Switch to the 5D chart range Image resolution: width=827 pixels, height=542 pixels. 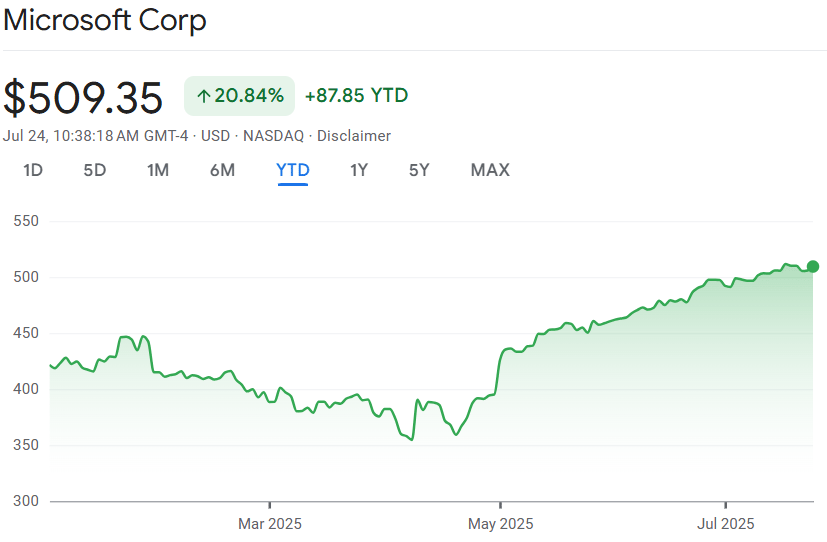(95, 170)
